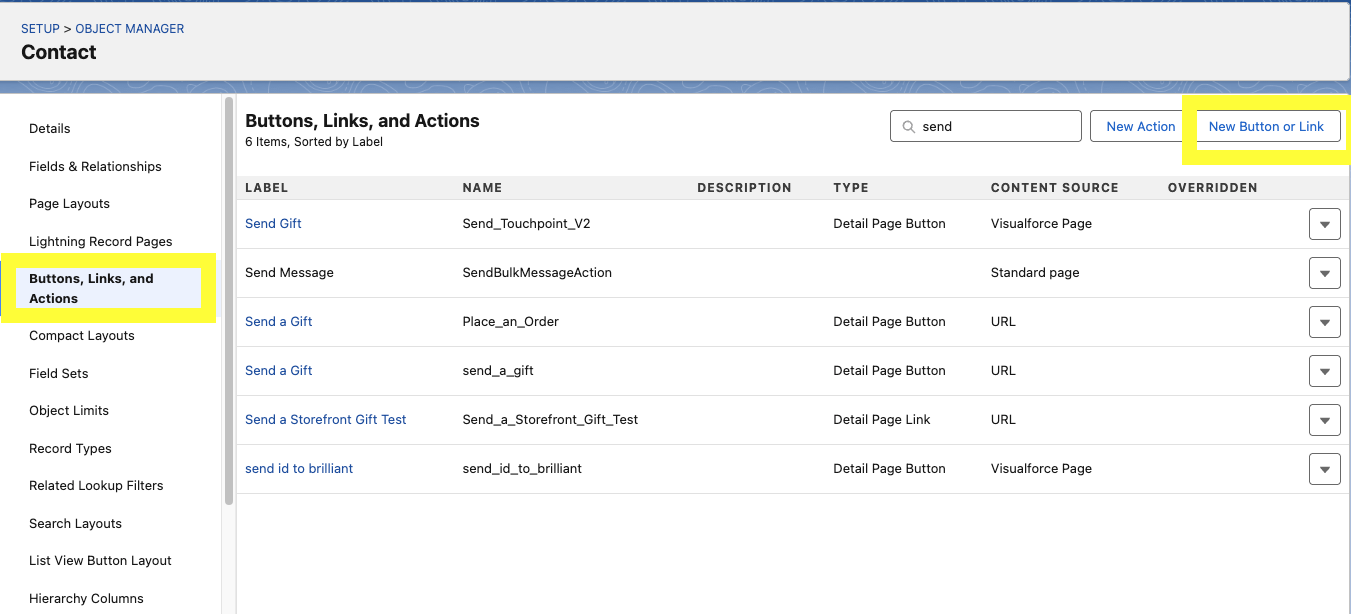Expand the menu for Send a Storefront Gift Test

click(x=1324, y=420)
